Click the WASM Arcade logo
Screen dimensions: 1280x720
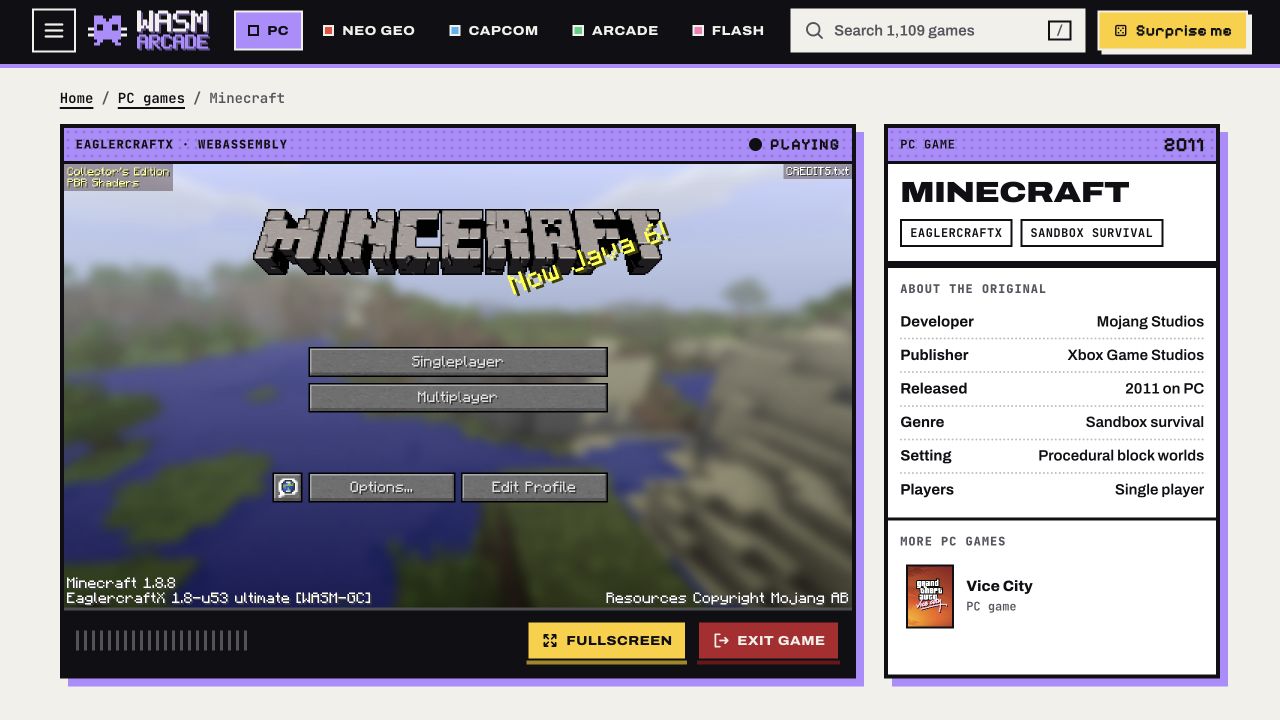click(149, 31)
